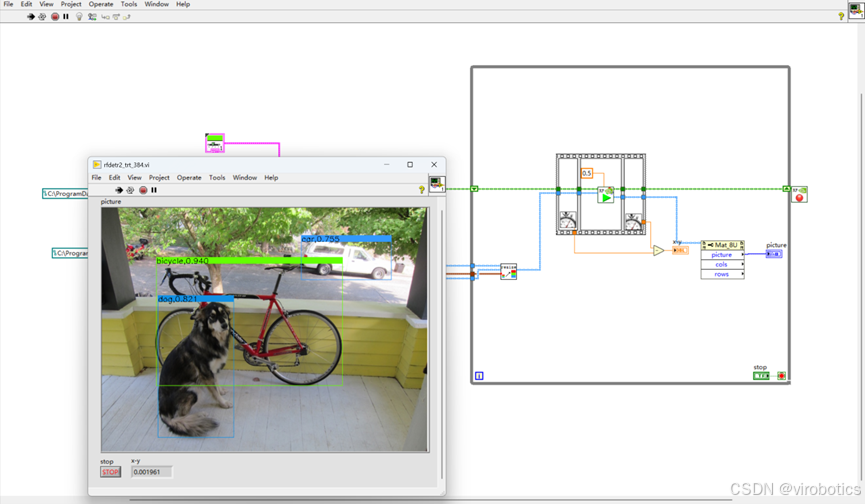Image resolution: width=865 pixels, height=504 pixels.
Task: Click the picture display on front panel
Action: (x=264, y=330)
